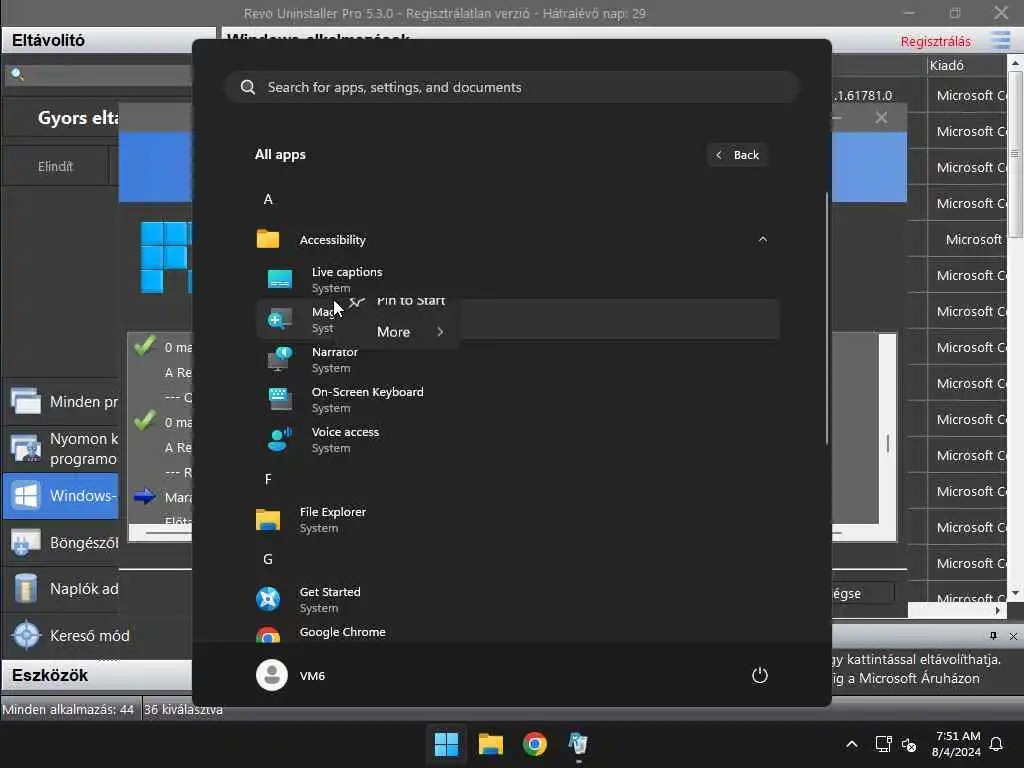Pin the Revo description panel
This screenshot has height=768, width=1024.
click(993, 636)
